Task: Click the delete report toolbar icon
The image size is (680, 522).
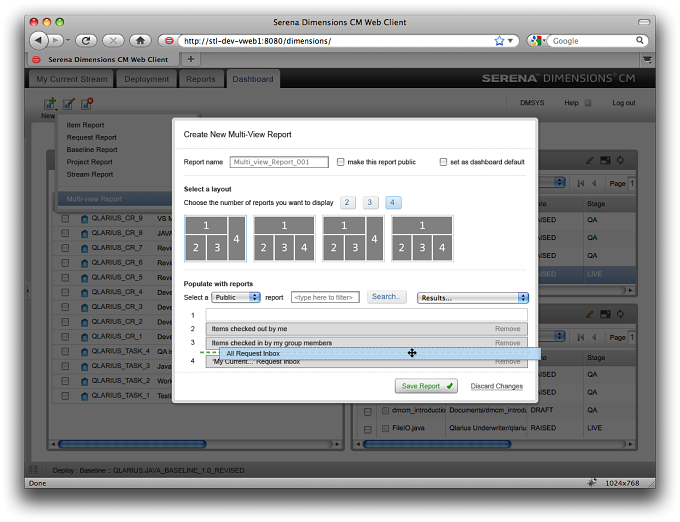Action: point(87,104)
